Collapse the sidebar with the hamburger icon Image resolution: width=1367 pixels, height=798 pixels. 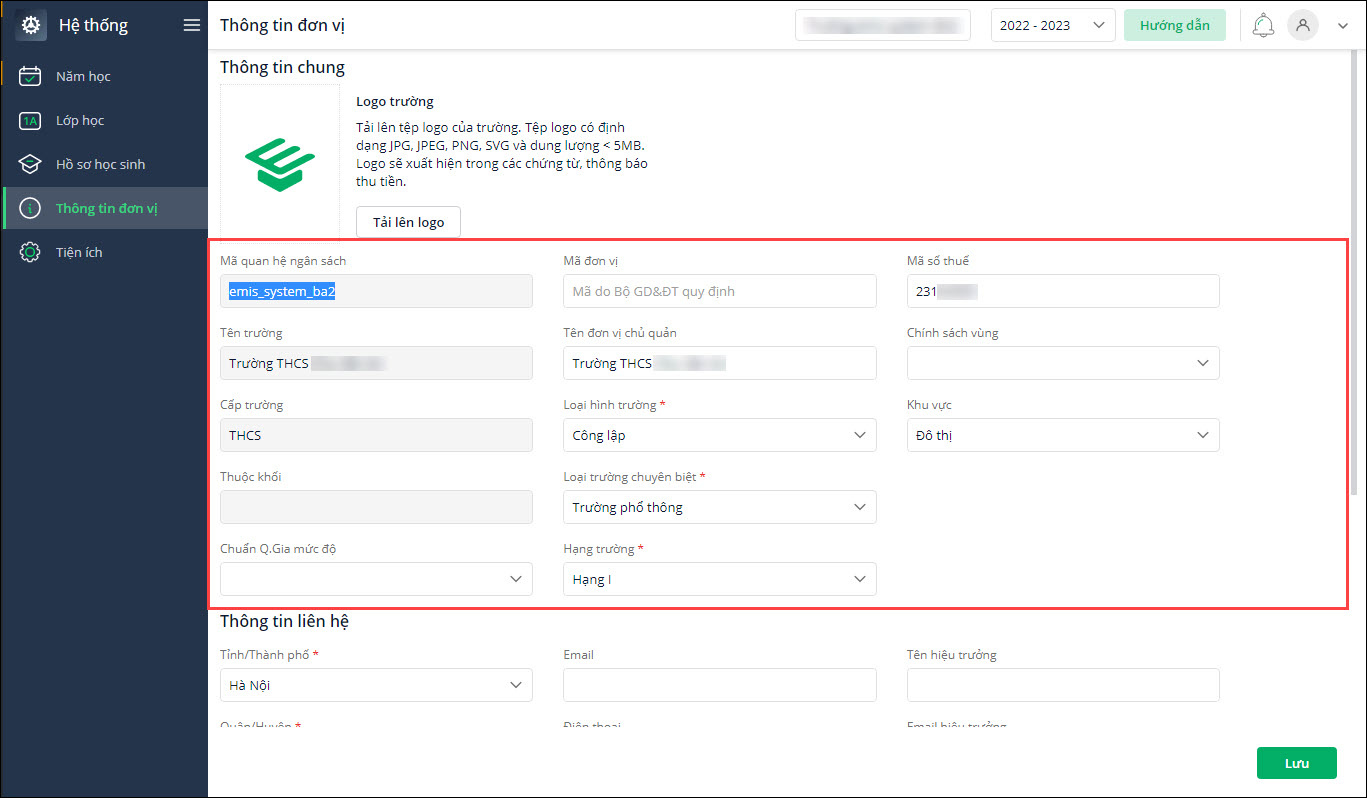pos(192,25)
